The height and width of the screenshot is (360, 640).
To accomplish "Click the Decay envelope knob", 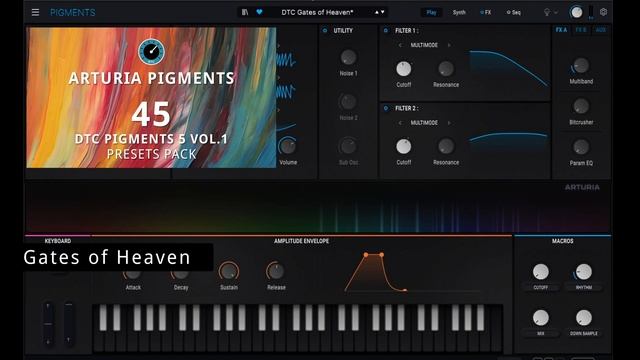I will tap(181, 275).
